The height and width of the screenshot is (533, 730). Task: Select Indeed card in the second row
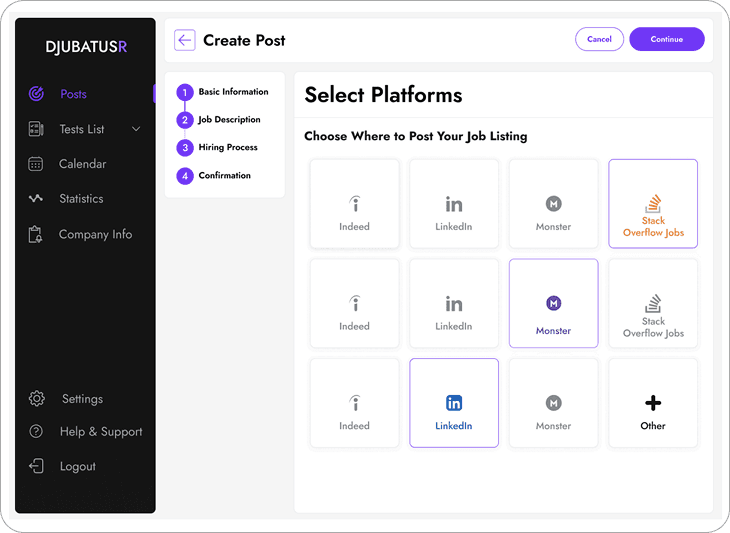(x=355, y=304)
